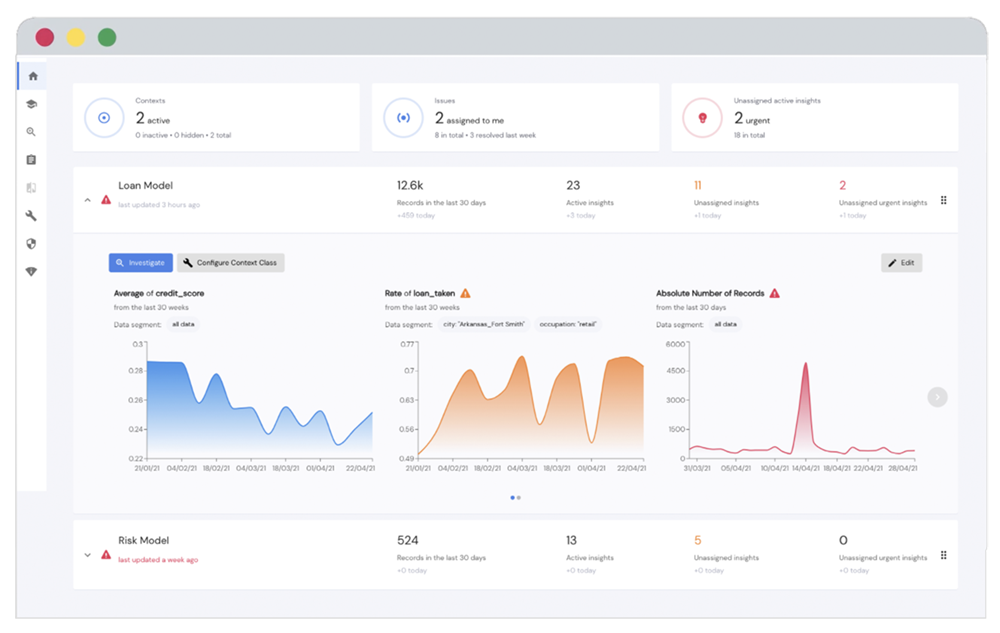The height and width of the screenshot is (633, 1000).
Task: Open the Contexts summary card
Action: pos(215,117)
